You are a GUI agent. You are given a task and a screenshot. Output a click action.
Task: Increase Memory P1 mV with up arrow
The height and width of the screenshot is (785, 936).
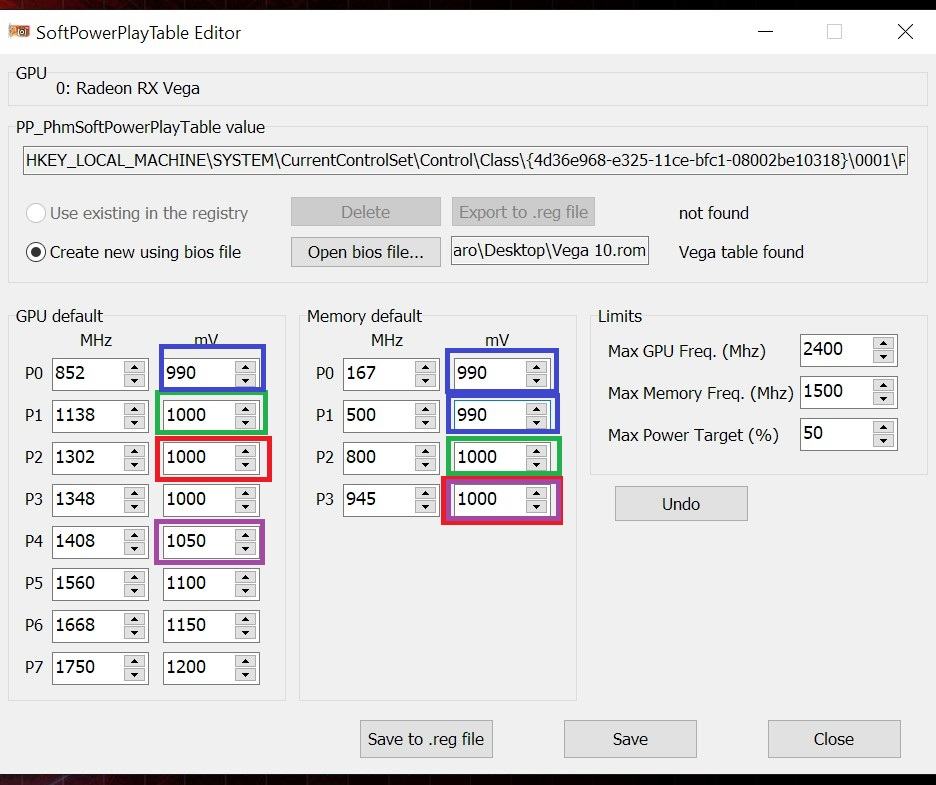tap(537, 409)
